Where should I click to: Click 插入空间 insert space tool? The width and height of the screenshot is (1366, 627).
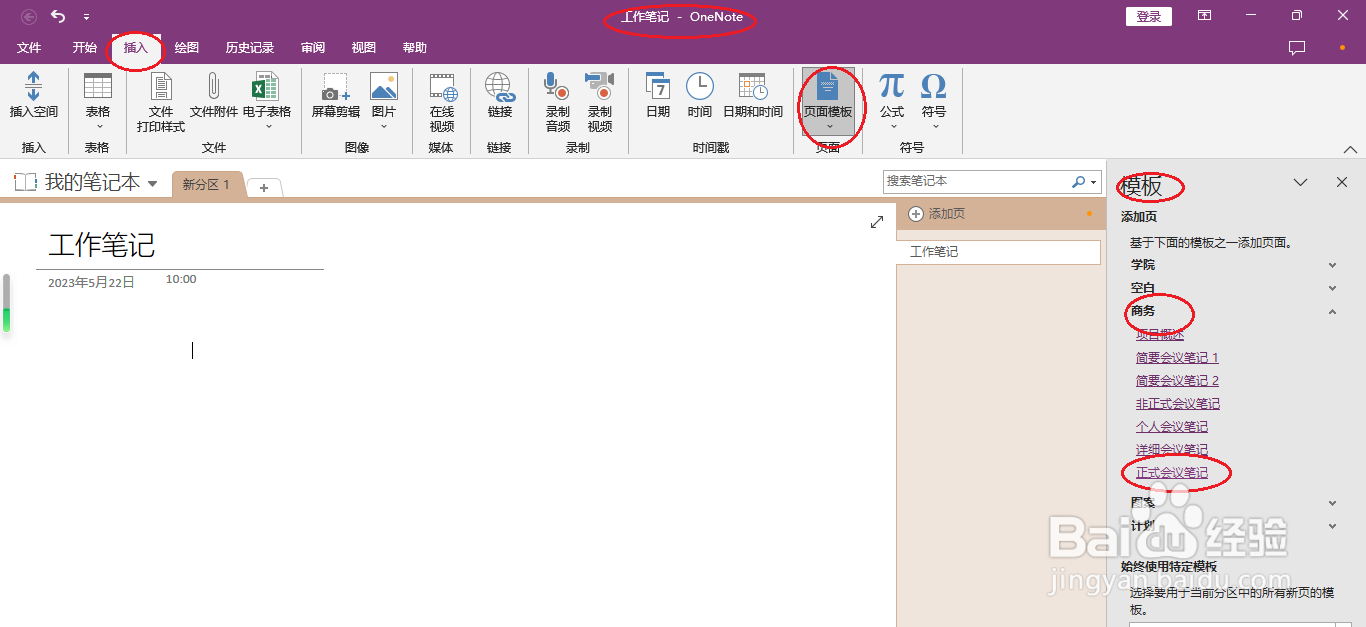pyautogui.click(x=34, y=96)
